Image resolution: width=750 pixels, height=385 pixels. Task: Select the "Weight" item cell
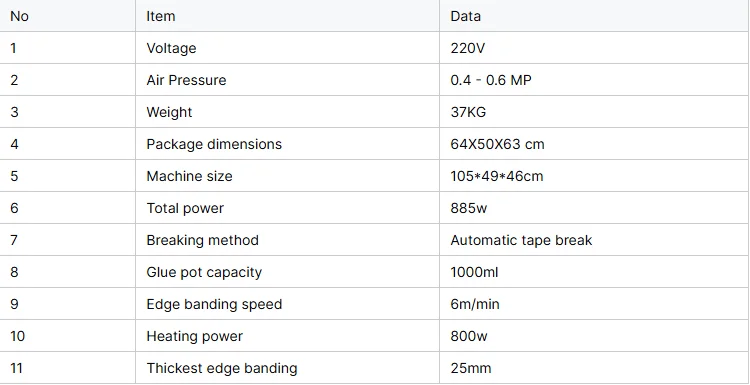287,112
